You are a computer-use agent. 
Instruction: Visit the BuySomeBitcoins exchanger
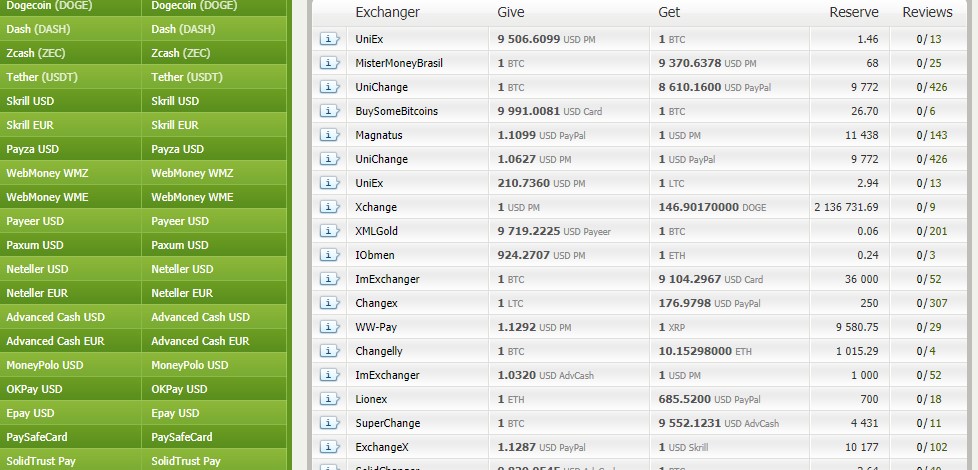click(397, 111)
